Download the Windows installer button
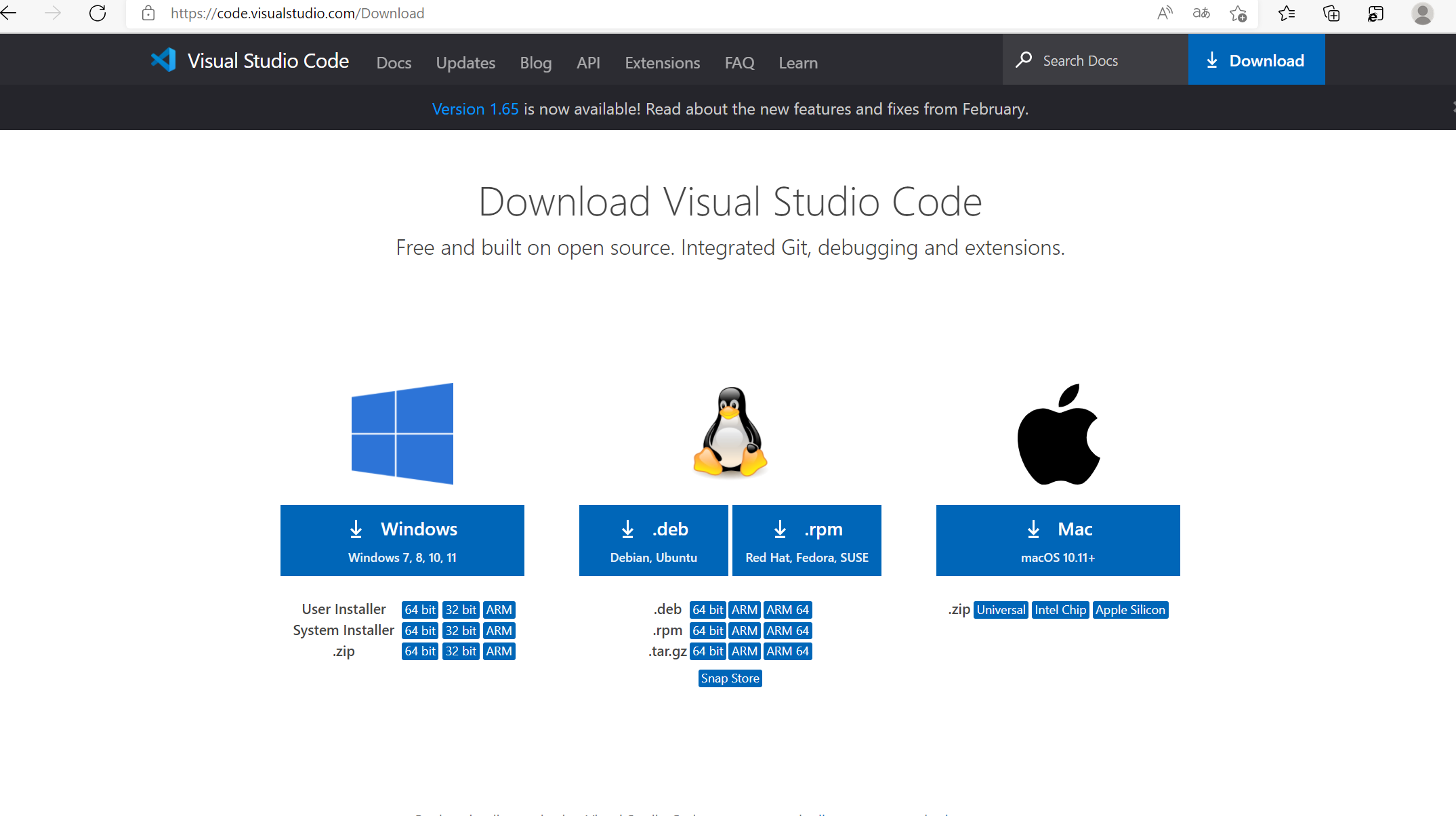Image resolution: width=1456 pixels, height=816 pixels. click(x=402, y=540)
